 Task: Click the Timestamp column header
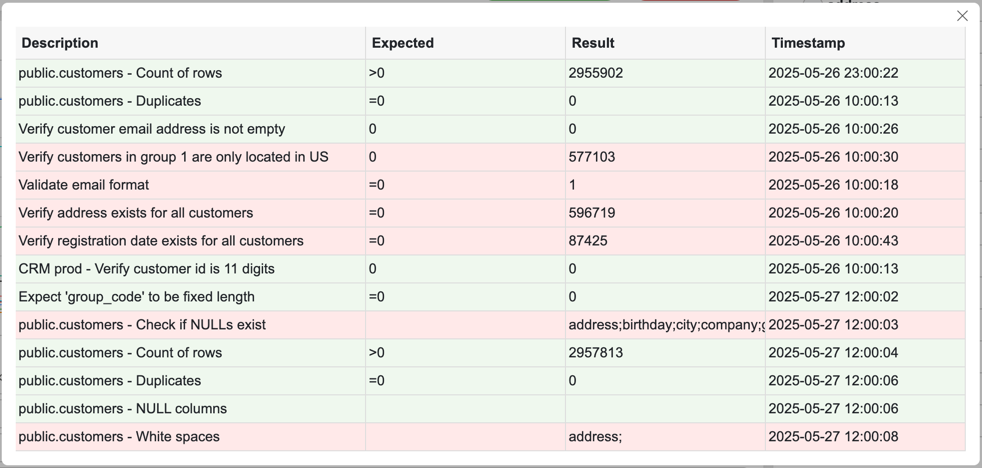tap(808, 43)
